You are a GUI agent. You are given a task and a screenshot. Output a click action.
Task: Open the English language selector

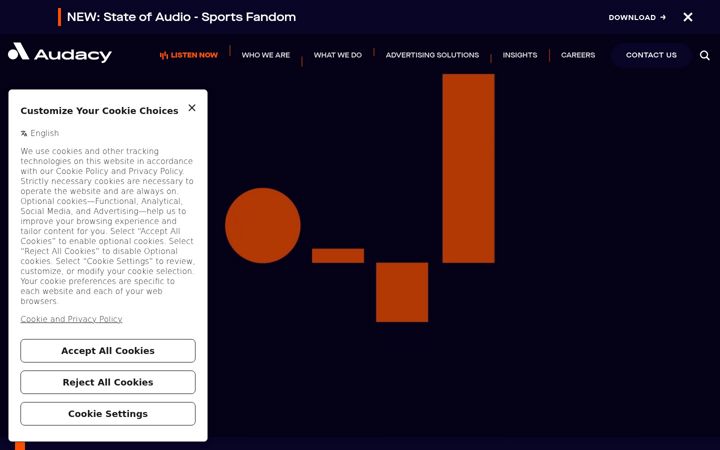tap(40, 133)
